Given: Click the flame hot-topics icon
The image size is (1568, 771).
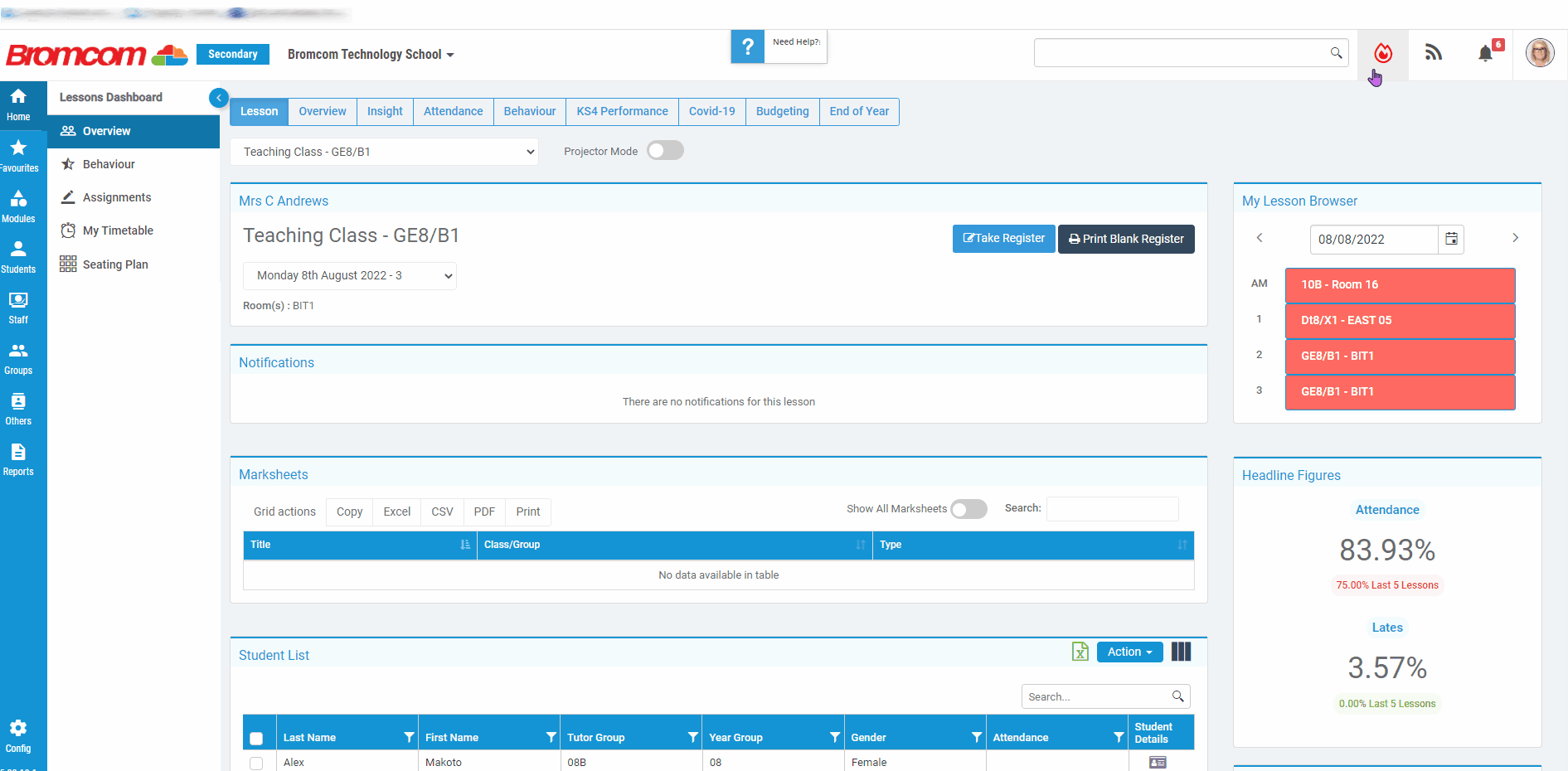Looking at the screenshot, I should tap(1382, 54).
